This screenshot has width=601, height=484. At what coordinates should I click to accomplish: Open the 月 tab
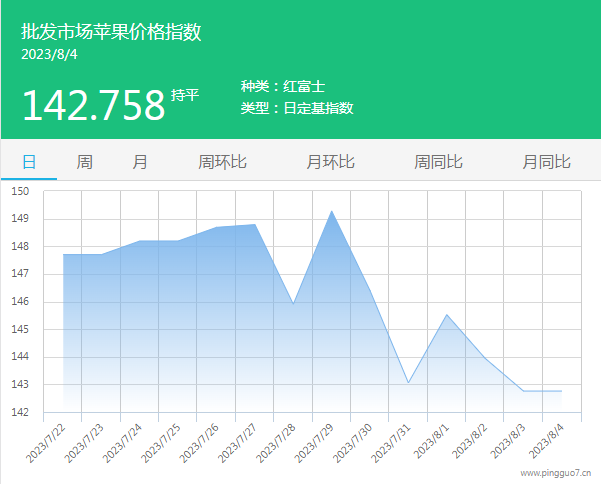tap(140, 162)
